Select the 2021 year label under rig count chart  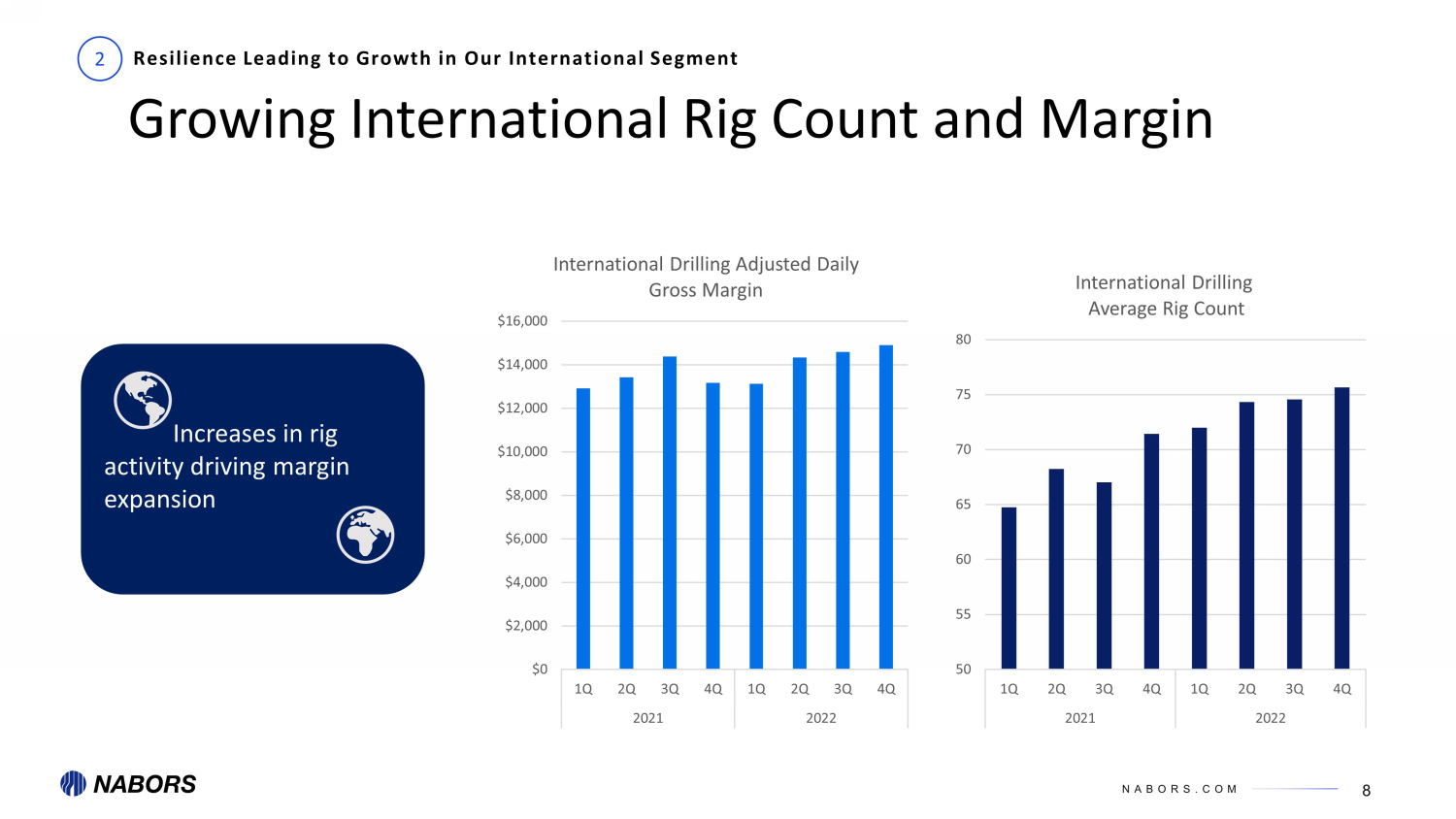tap(1079, 718)
